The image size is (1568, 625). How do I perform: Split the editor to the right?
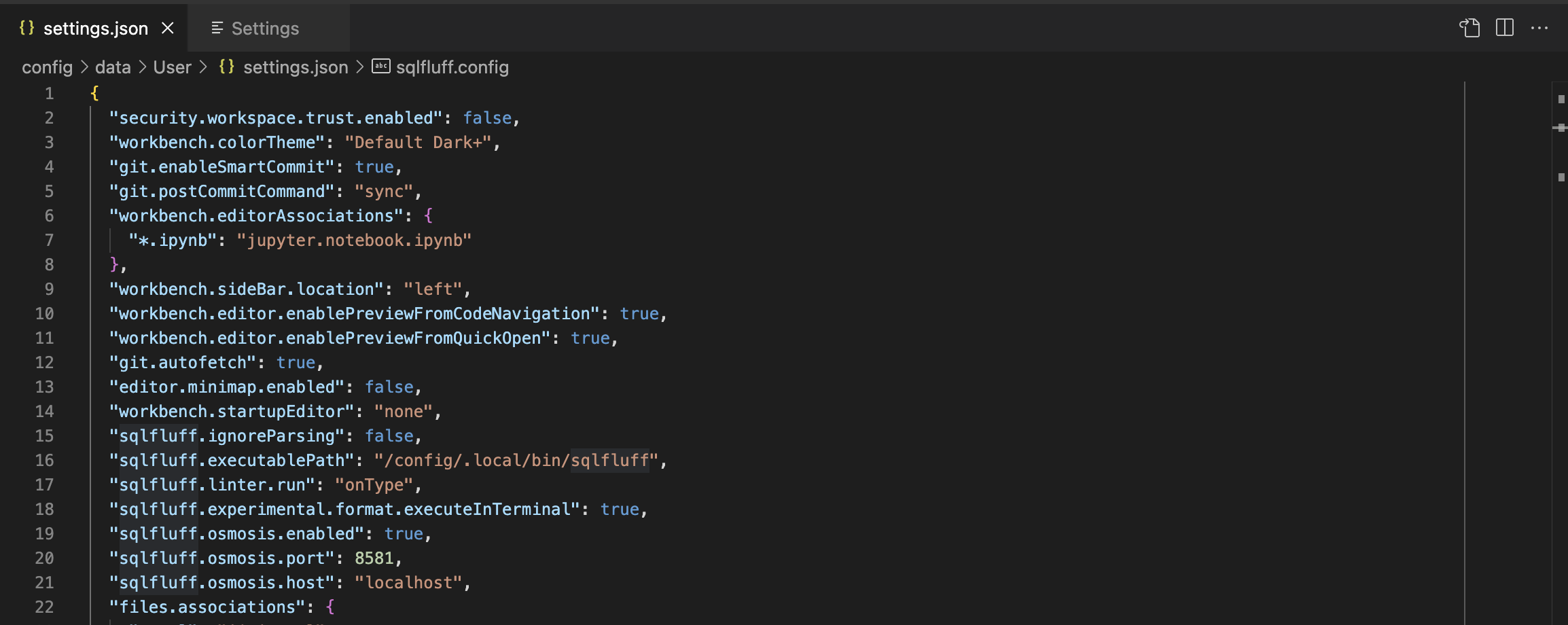(1505, 28)
